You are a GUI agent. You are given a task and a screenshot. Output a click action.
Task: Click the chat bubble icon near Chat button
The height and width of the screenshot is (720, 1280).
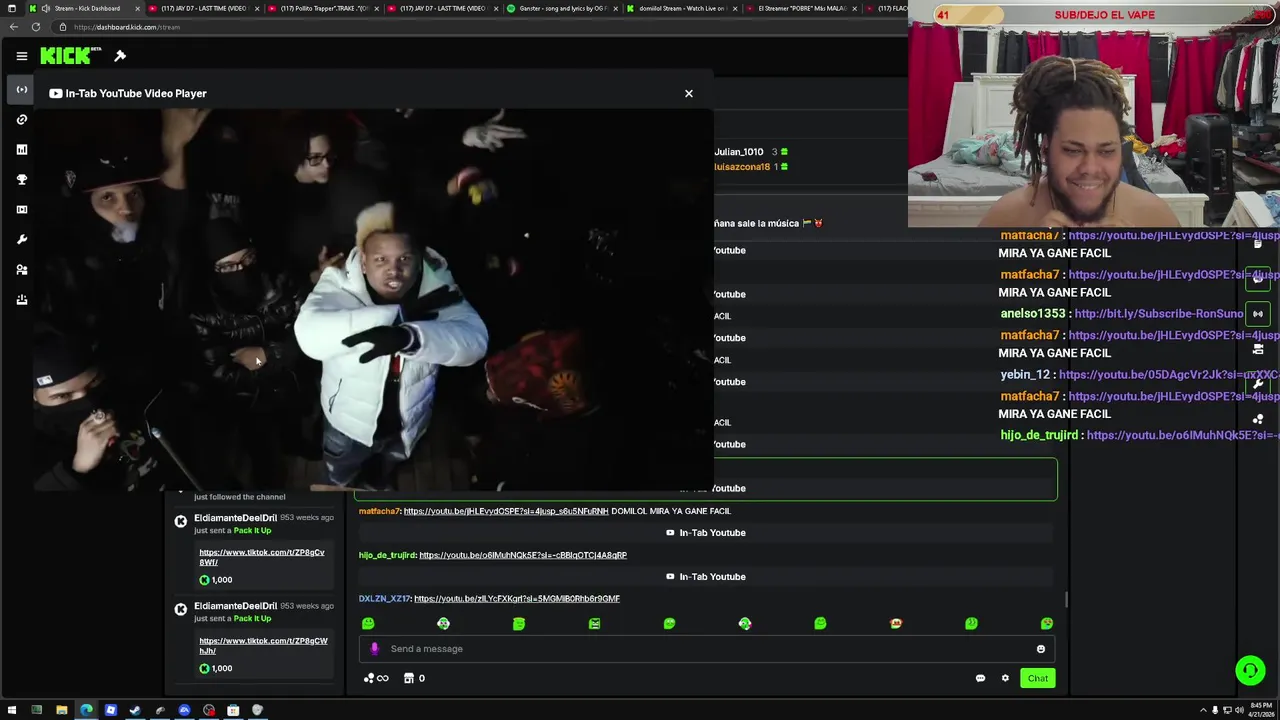tap(980, 678)
